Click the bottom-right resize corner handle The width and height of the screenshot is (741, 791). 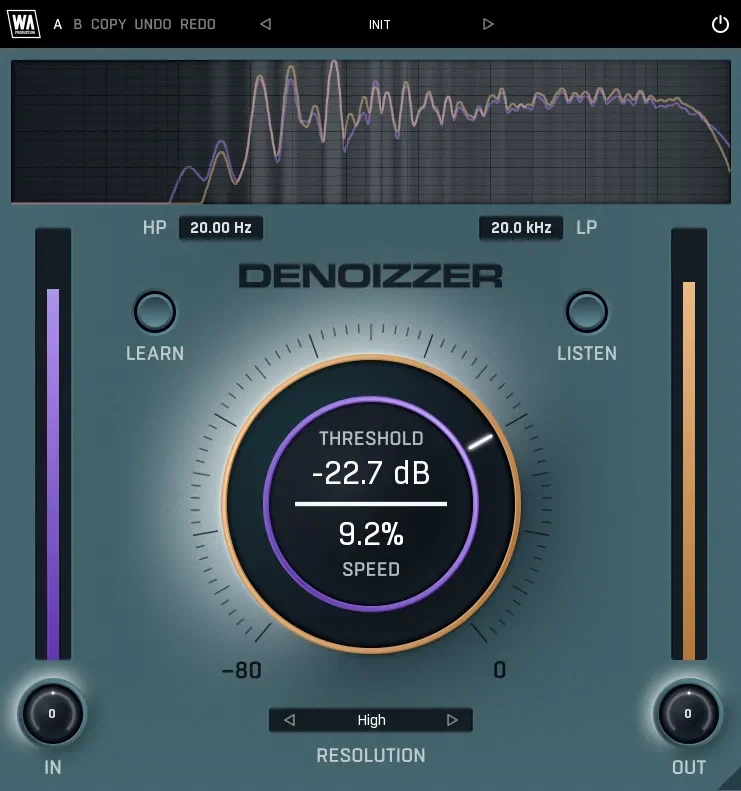(730, 780)
